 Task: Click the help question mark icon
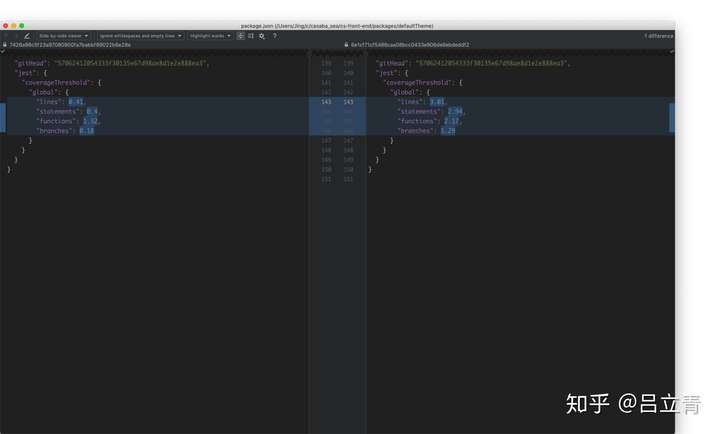pyautogui.click(x=275, y=36)
